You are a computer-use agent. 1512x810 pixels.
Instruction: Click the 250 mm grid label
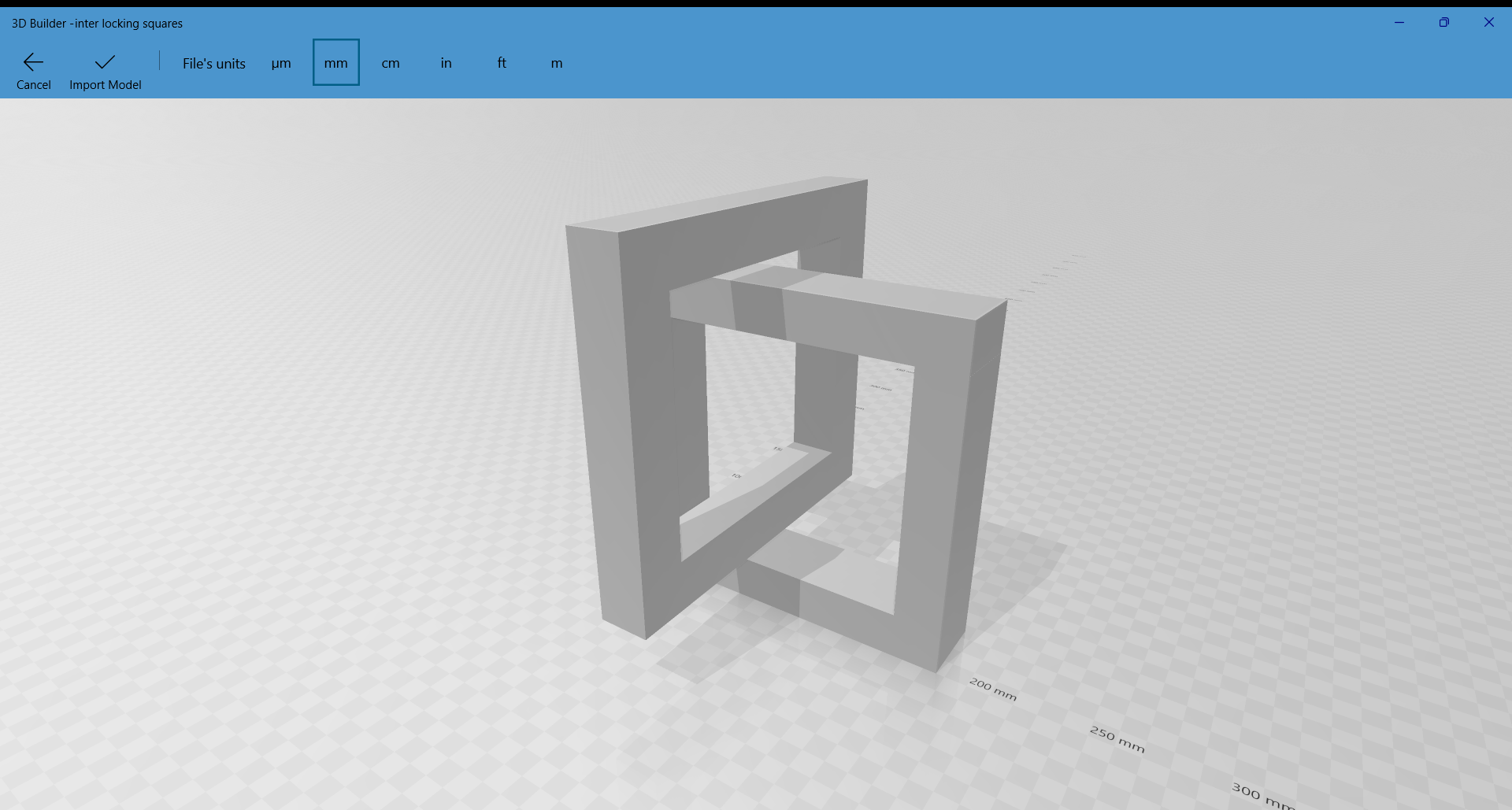(x=1117, y=739)
